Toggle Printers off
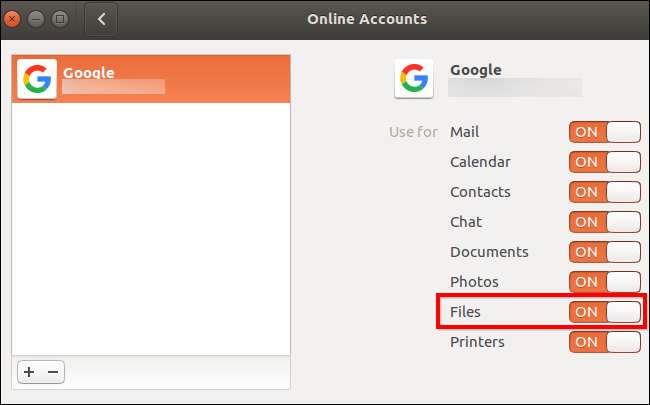 (604, 342)
